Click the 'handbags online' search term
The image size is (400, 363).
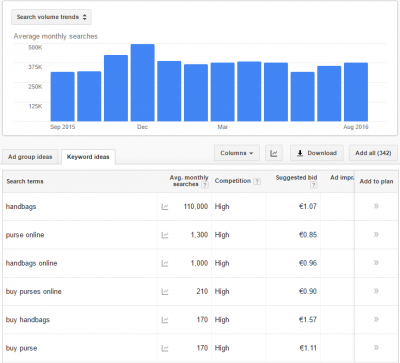coord(31,263)
